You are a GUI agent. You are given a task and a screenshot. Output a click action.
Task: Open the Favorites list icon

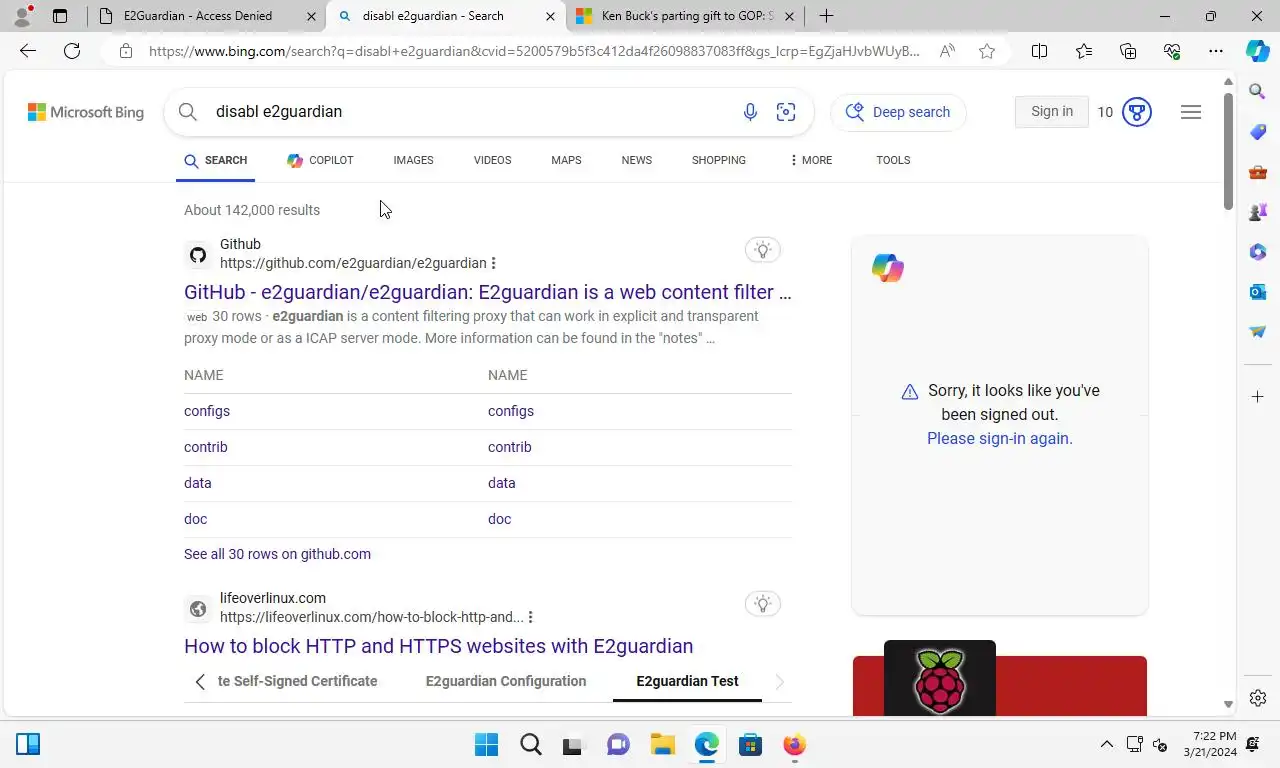(x=1084, y=51)
